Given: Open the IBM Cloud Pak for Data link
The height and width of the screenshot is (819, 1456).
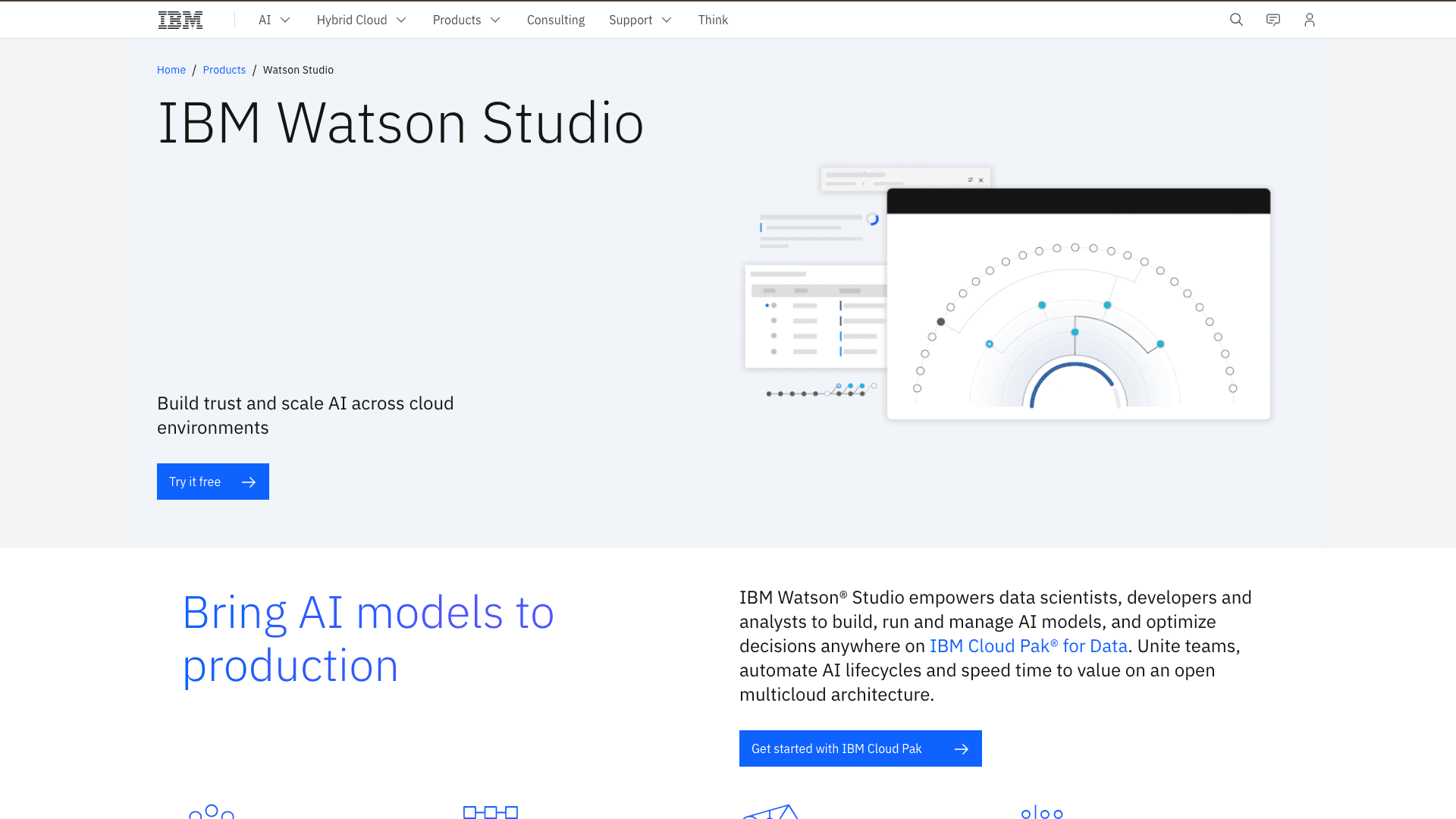Looking at the screenshot, I should tap(1028, 646).
